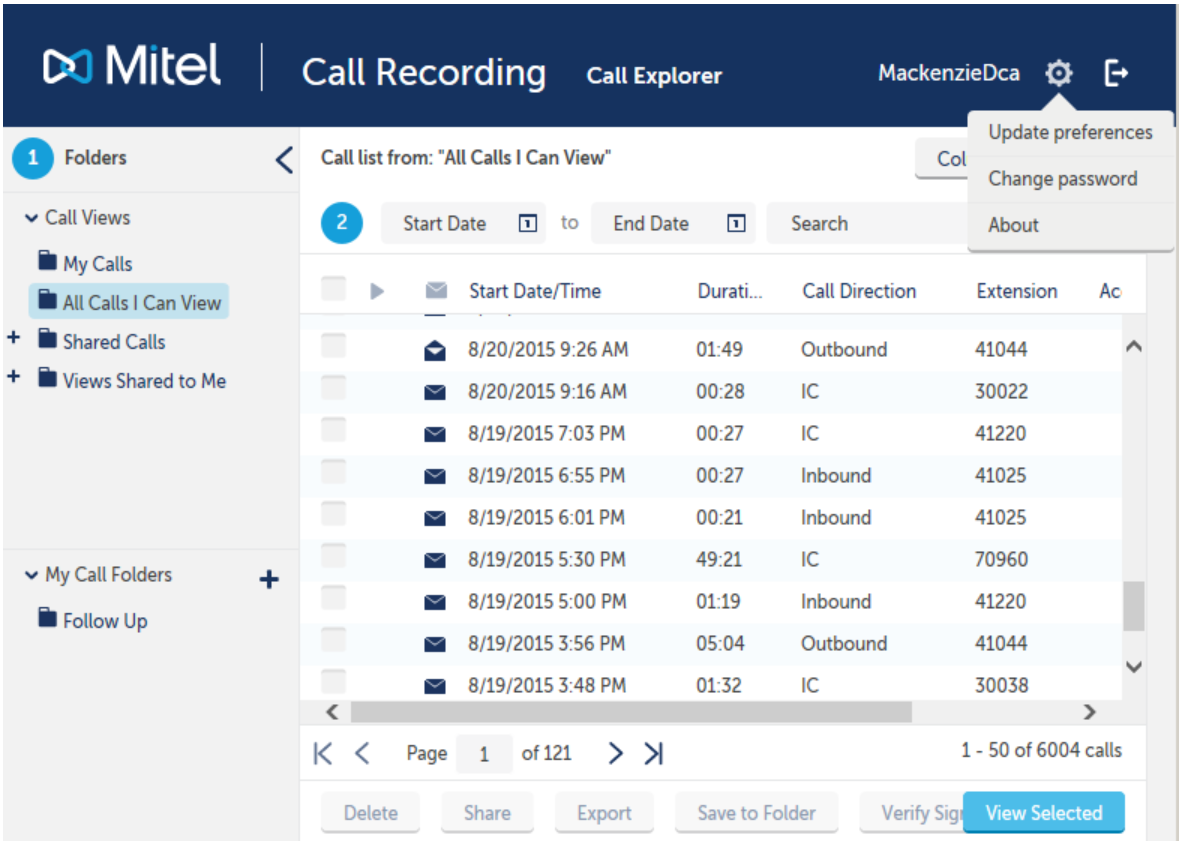Check the 8/19/2015 6:01 PM call box
Image resolution: width=1183 pixels, height=848 pixels.
pos(333,514)
